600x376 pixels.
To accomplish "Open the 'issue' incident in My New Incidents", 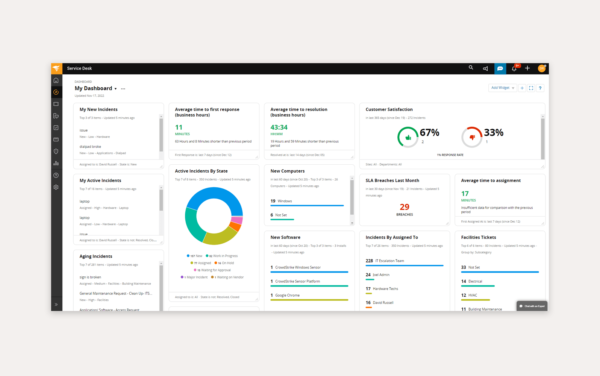I will pos(83,130).
